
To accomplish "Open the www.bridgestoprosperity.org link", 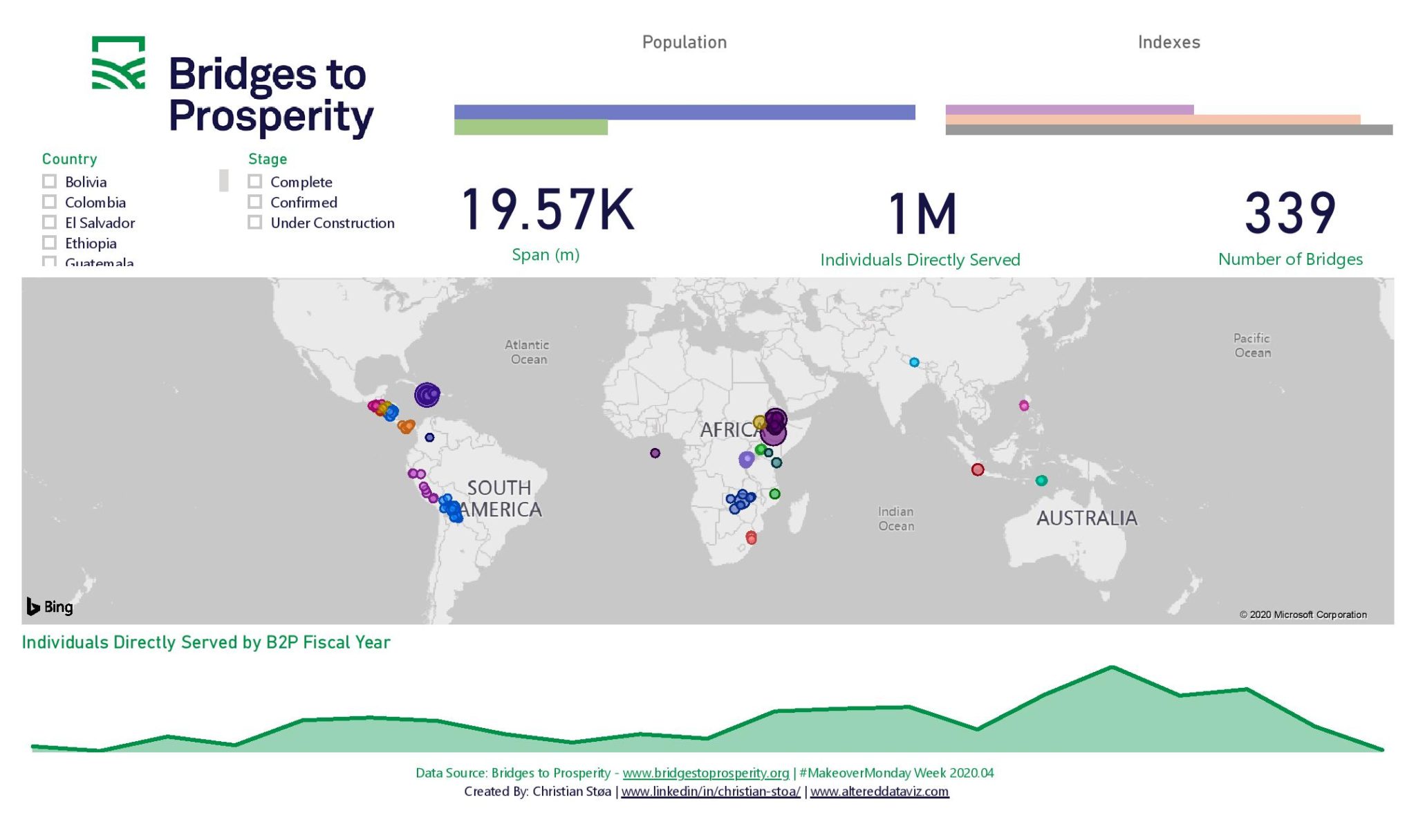I will click(707, 773).
